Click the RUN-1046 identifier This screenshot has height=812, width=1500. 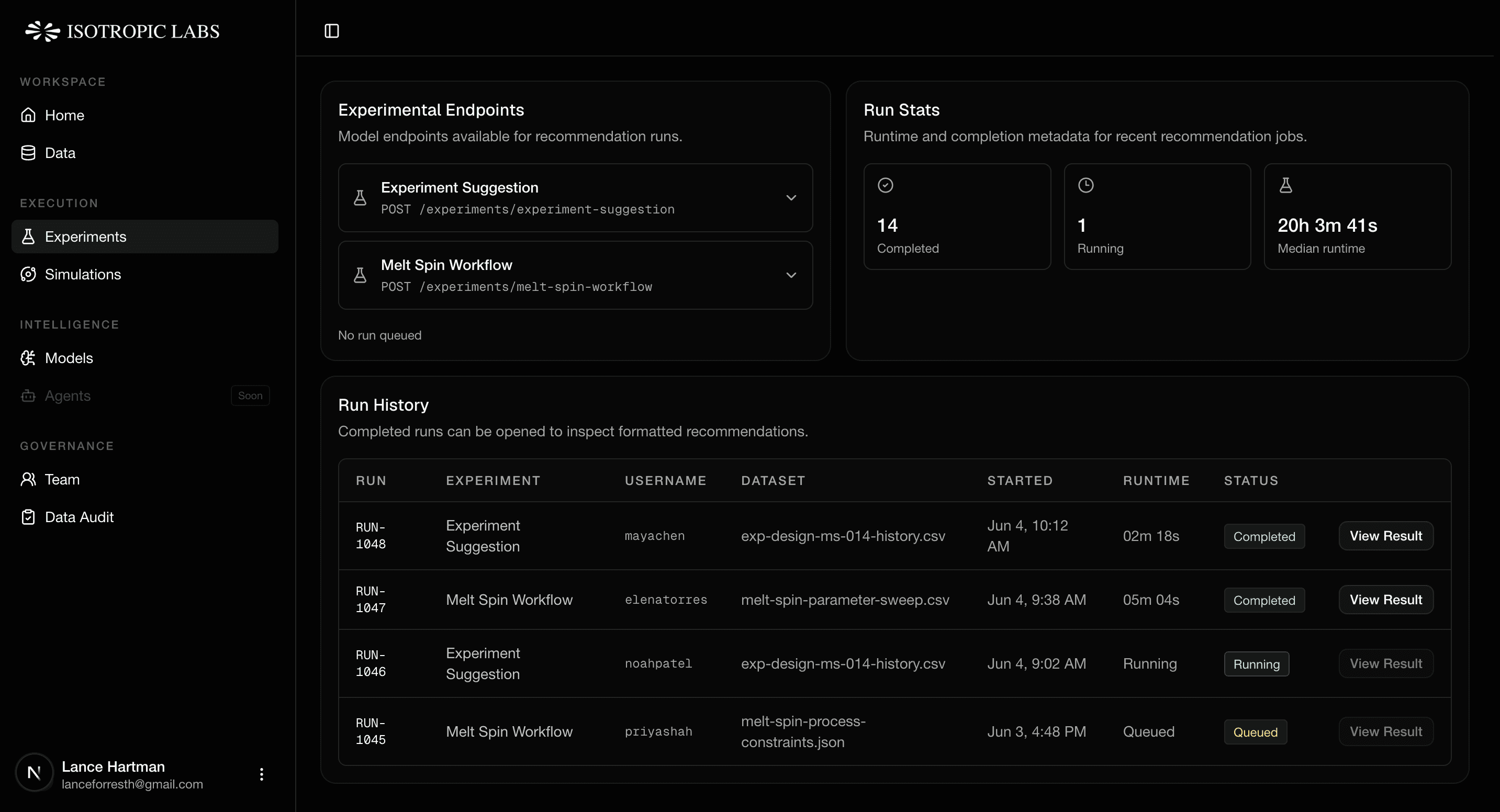[371, 664]
